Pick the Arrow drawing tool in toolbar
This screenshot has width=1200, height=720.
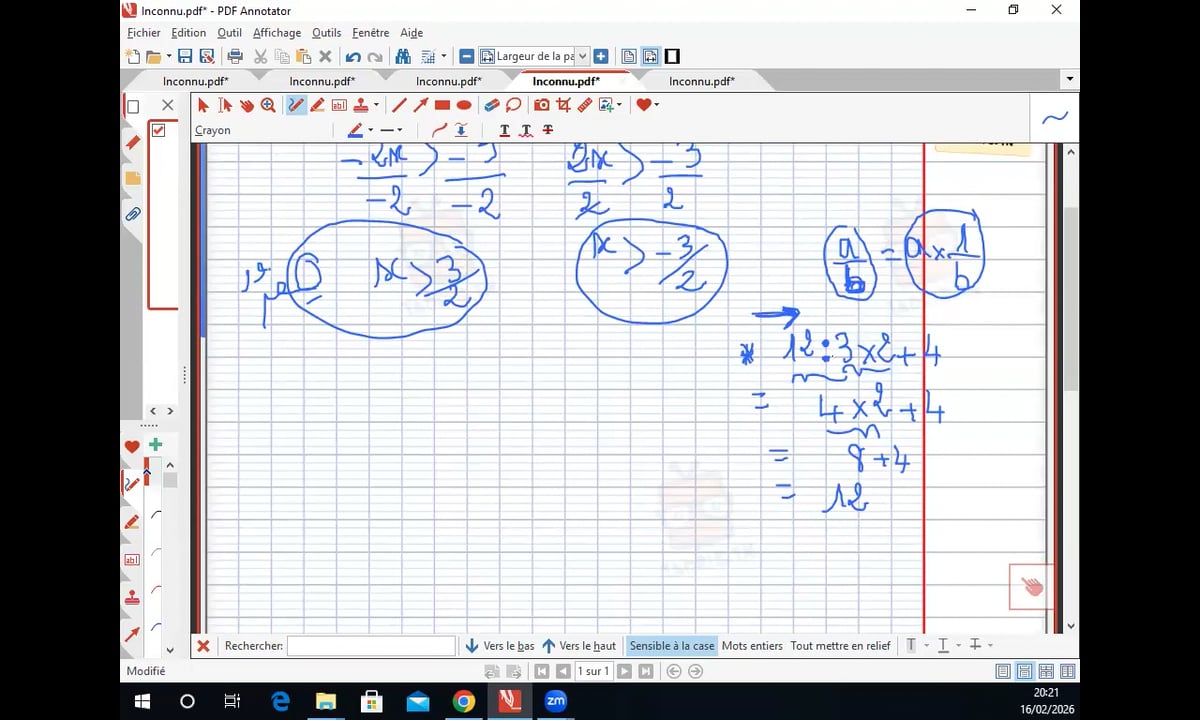tap(421, 105)
